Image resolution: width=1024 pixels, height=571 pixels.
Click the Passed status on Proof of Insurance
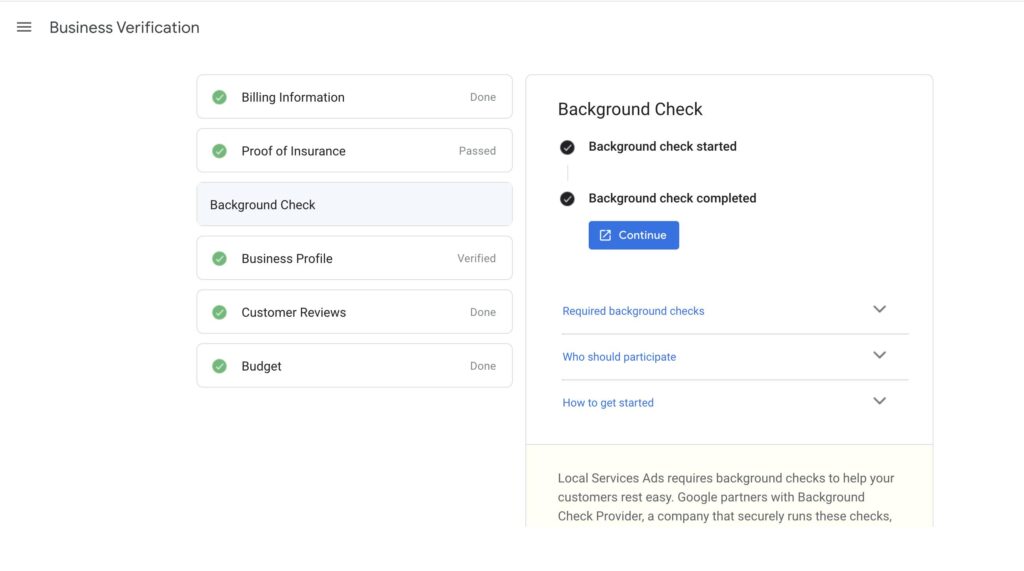(x=477, y=151)
